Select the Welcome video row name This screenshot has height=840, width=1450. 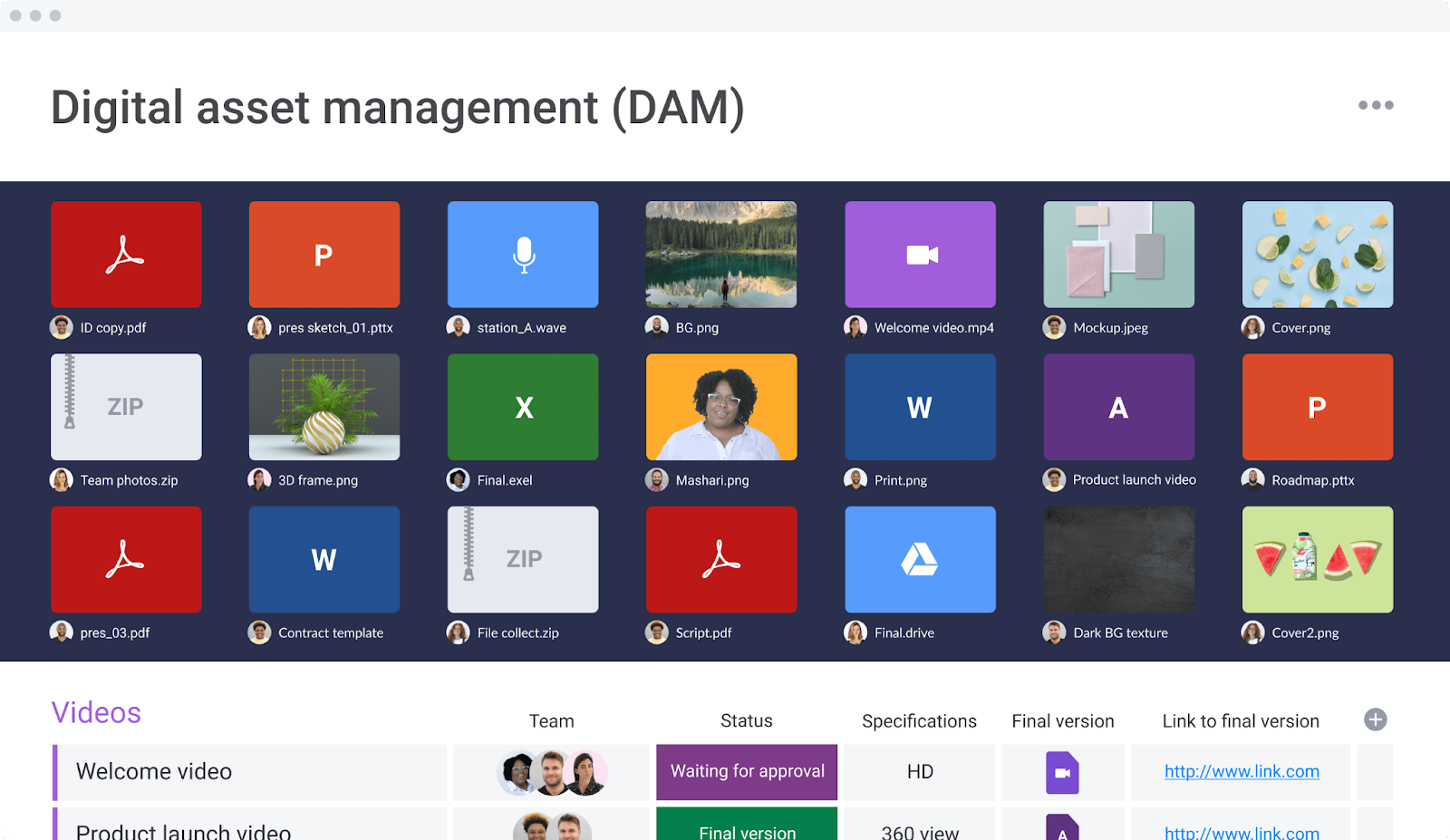[x=154, y=772]
